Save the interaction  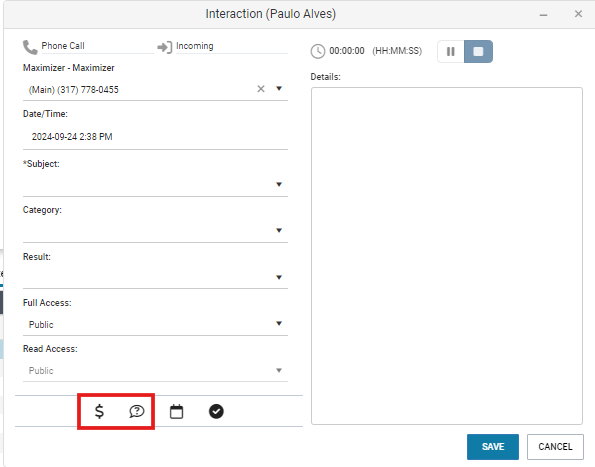[x=493, y=447]
